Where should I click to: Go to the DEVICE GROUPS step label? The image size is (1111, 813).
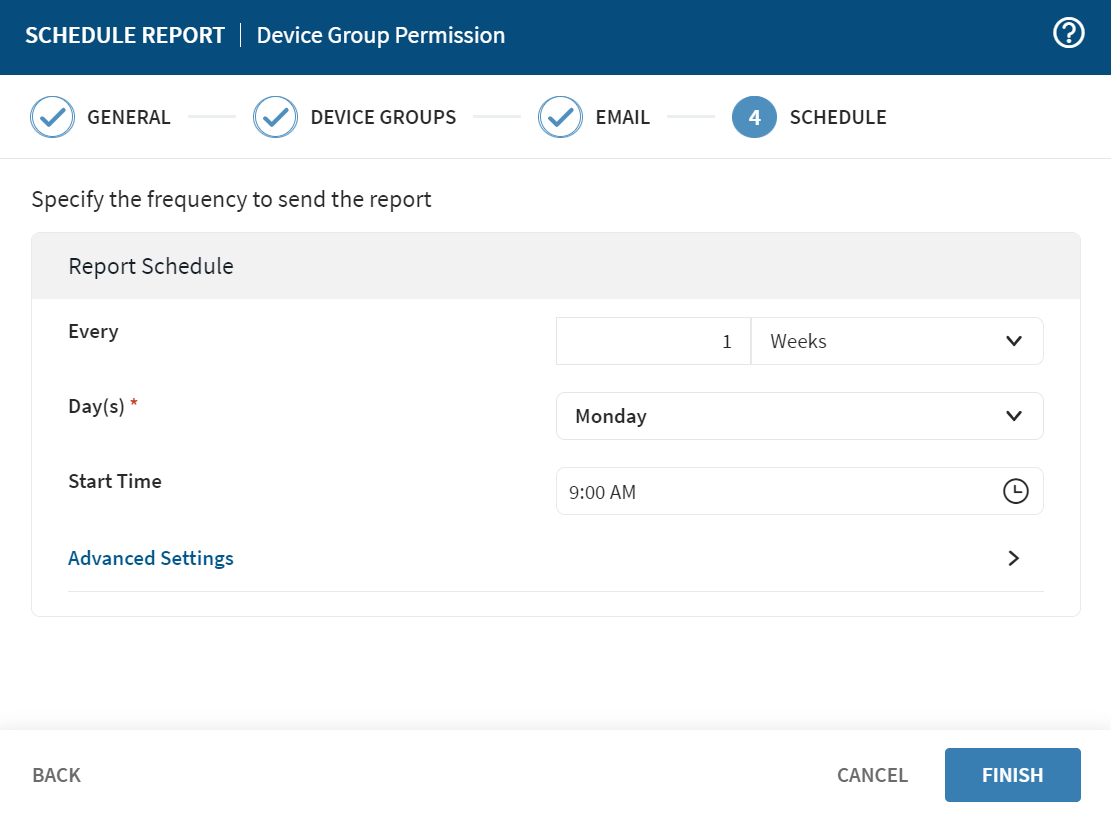point(383,117)
